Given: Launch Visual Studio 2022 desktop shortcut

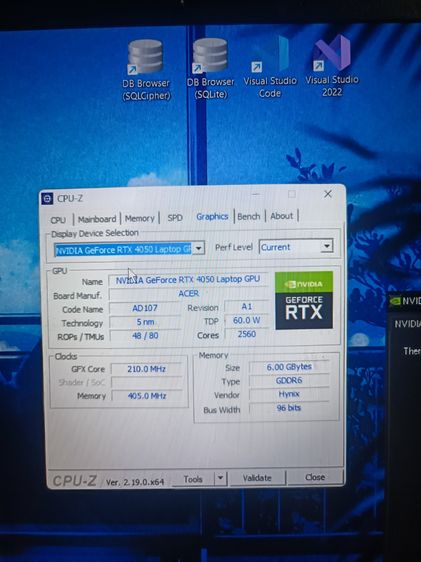Looking at the screenshot, I should click(x=332, y=66).
